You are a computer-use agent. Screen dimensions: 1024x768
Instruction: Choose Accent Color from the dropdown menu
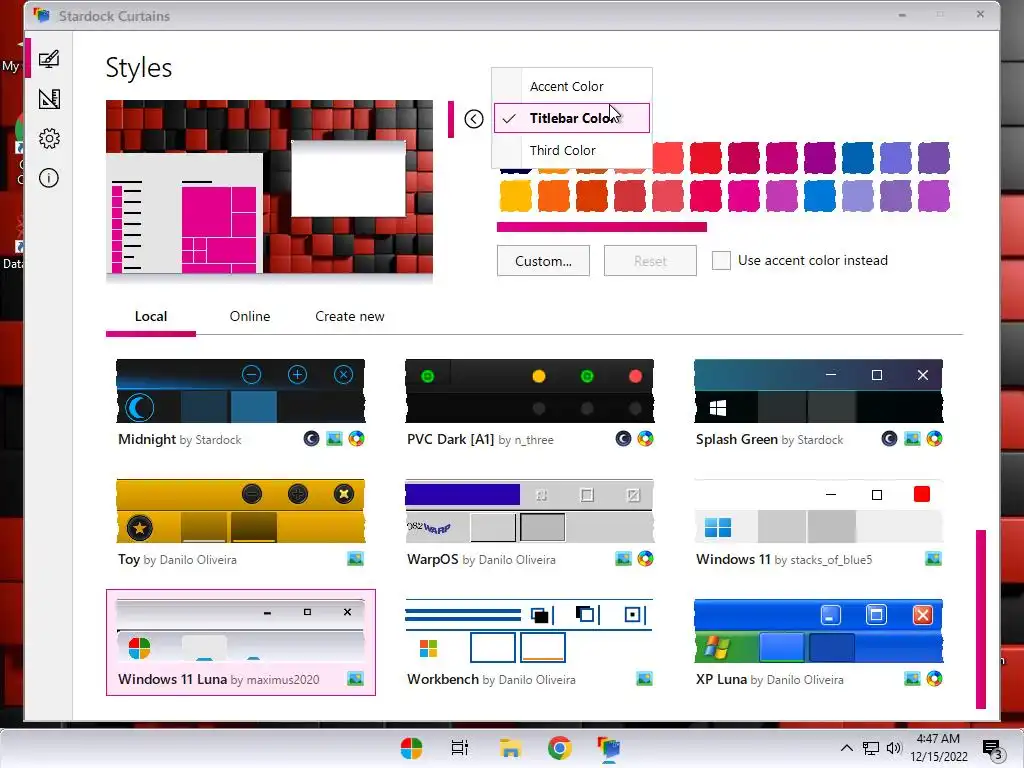(572, 86)
